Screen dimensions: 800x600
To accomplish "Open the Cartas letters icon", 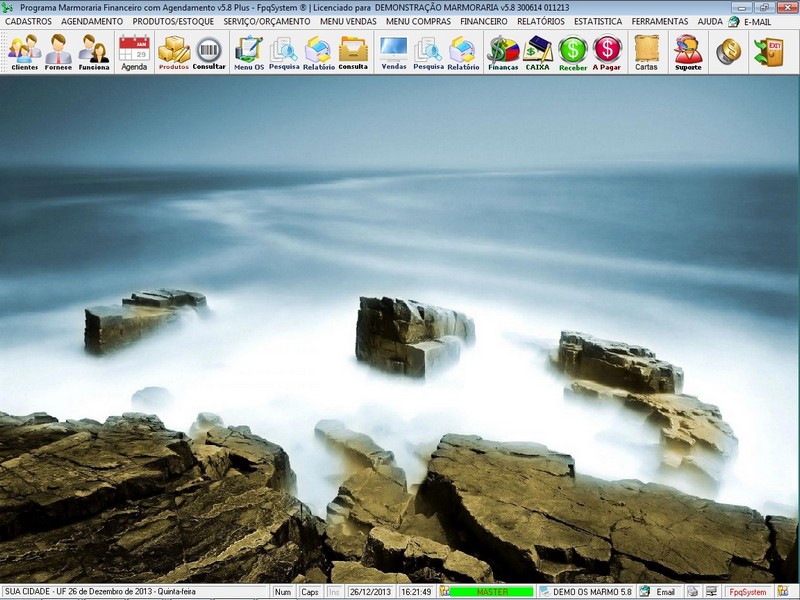I will [x=646, y=50].
